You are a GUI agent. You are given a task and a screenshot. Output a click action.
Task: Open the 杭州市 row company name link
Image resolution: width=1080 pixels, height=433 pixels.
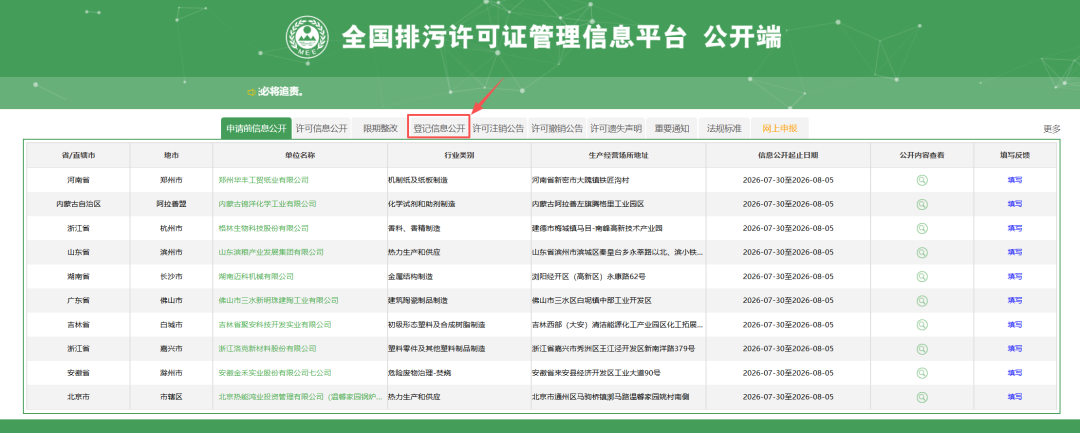pos(263,229)
